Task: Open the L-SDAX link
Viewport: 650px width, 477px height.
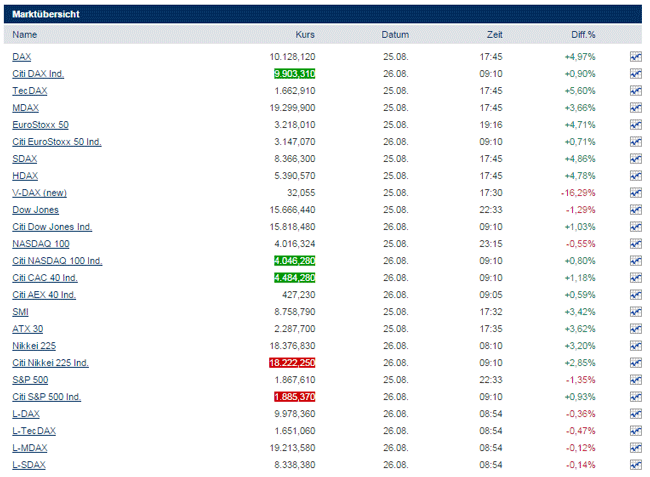Action: pos(29,465)
